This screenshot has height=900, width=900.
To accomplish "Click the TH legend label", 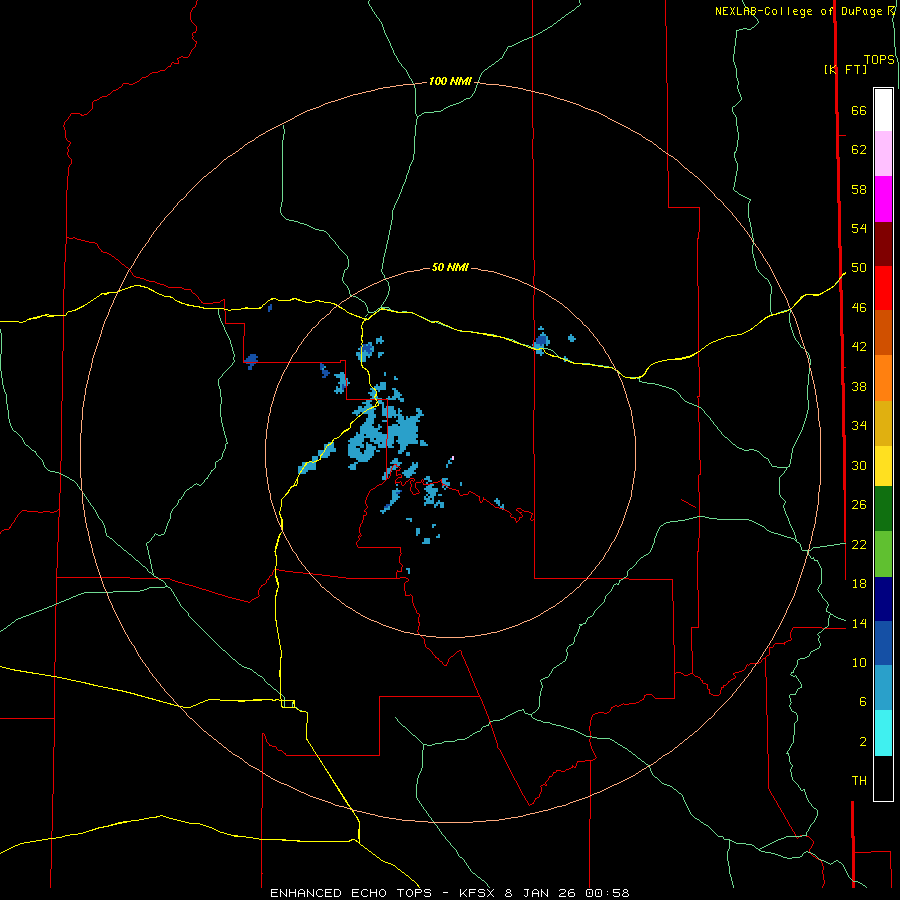I will pyautogui.click(x=859, y=781).
